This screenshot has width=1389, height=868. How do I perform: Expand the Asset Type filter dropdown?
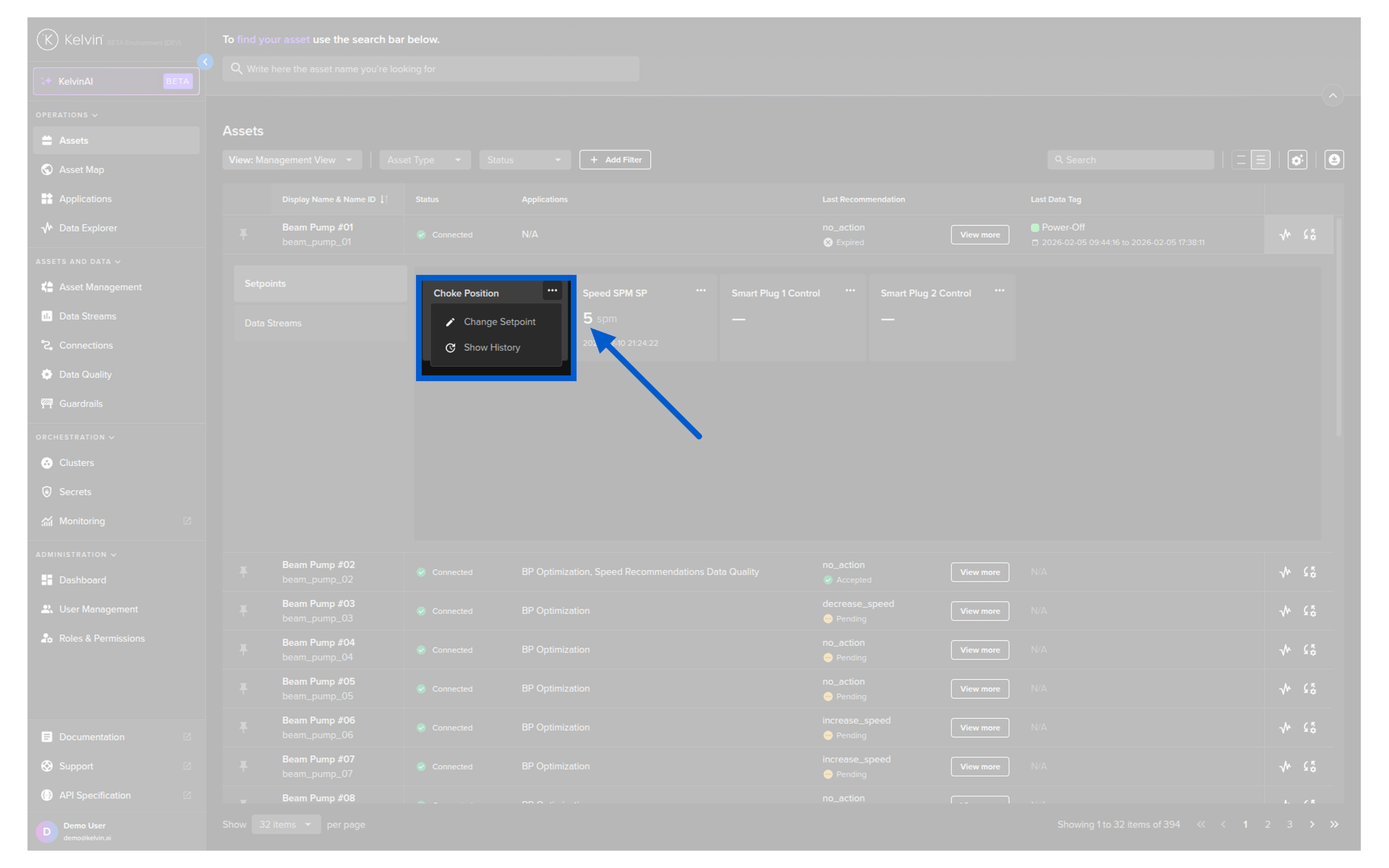pos(425,160)
